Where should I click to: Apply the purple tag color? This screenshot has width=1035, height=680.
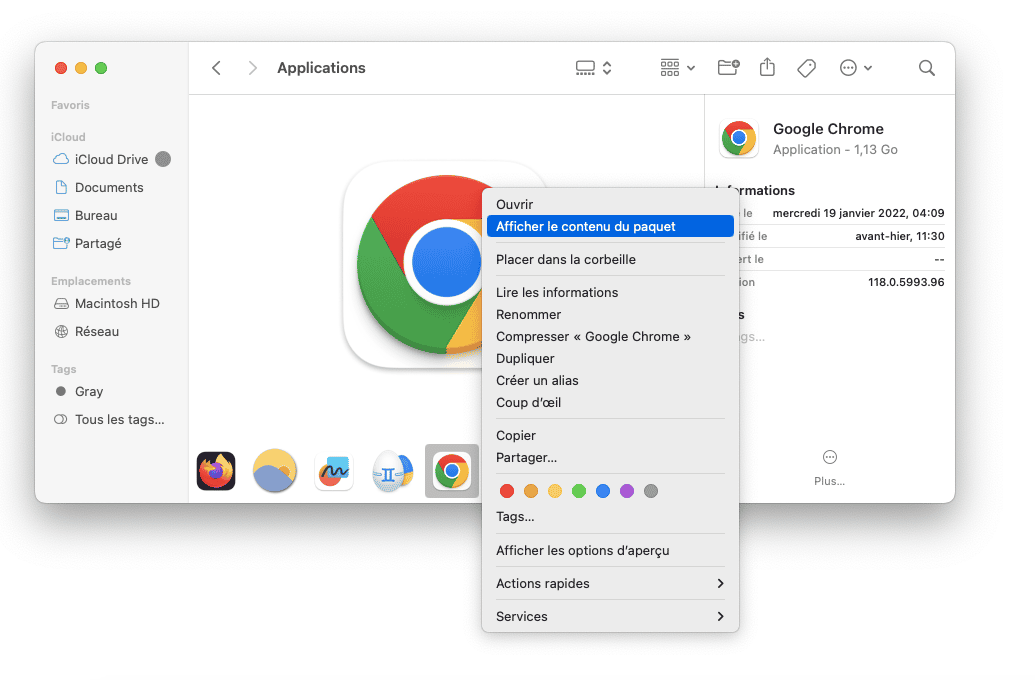click(x=627, y=491)
